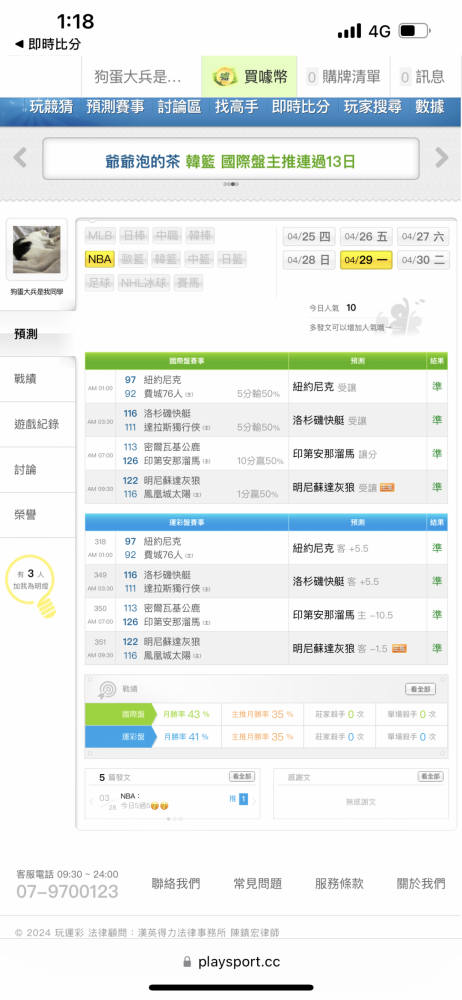This screenshot has width=462, height=1000.
Task: Open the 爺爺泡的茶 韓籃 banner
Action: [230, 159]
